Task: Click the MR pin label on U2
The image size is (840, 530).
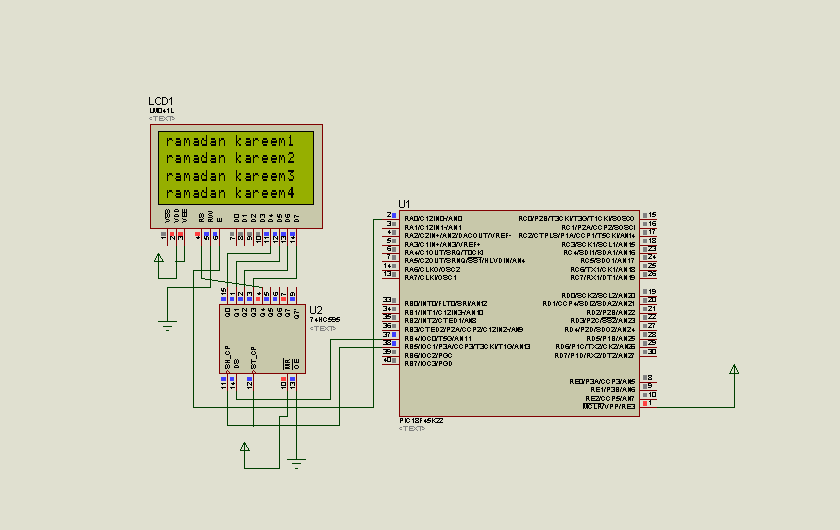Action: [x=288, y=364]
